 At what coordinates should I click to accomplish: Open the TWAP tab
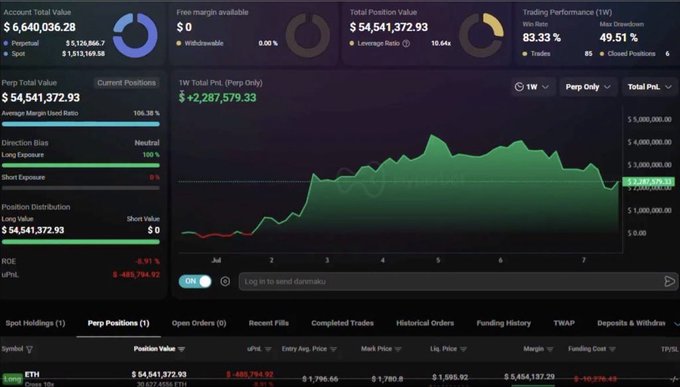(x=564, y=323)
